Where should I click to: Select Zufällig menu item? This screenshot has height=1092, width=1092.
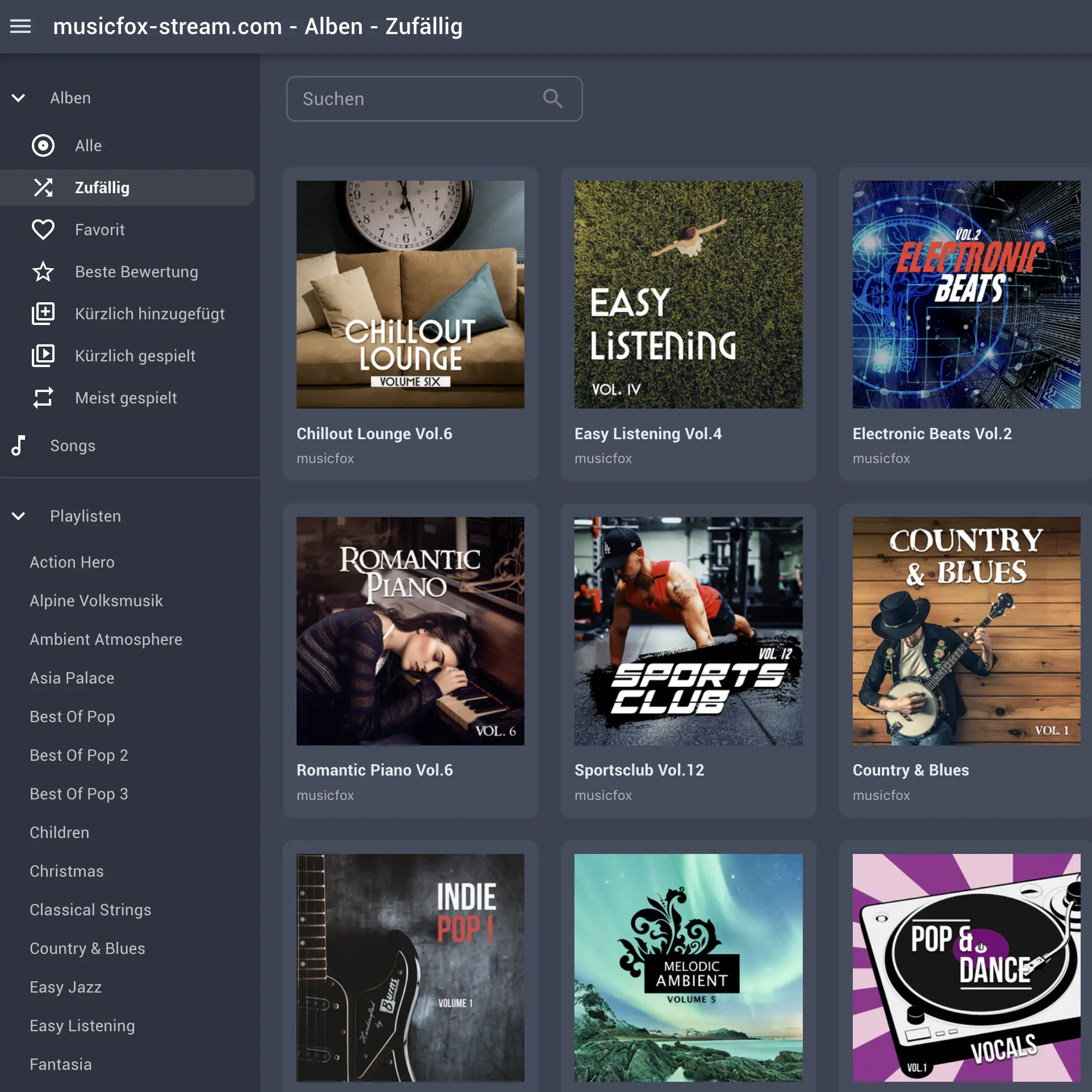pos(127,187)
